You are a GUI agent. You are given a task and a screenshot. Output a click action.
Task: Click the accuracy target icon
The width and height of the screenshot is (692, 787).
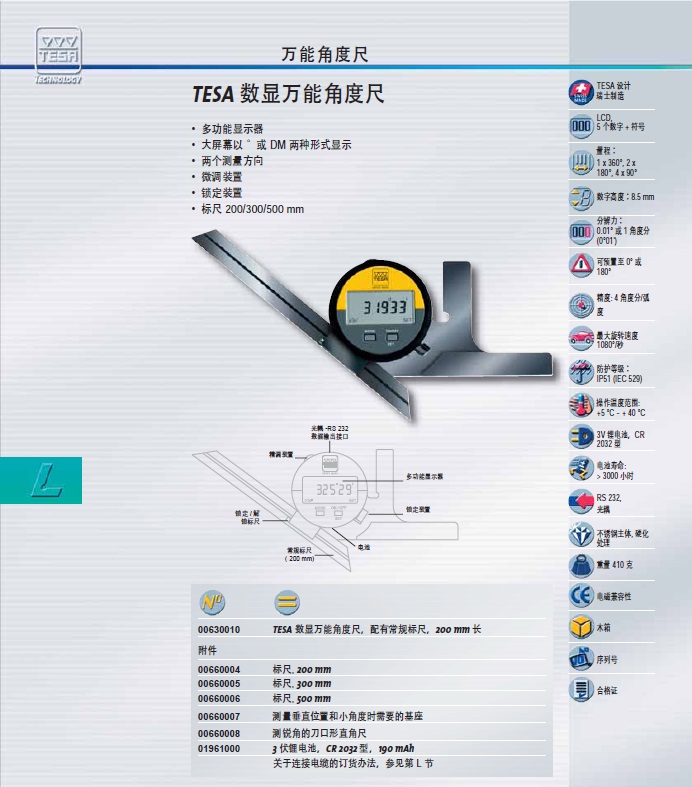tap(581, 305)
